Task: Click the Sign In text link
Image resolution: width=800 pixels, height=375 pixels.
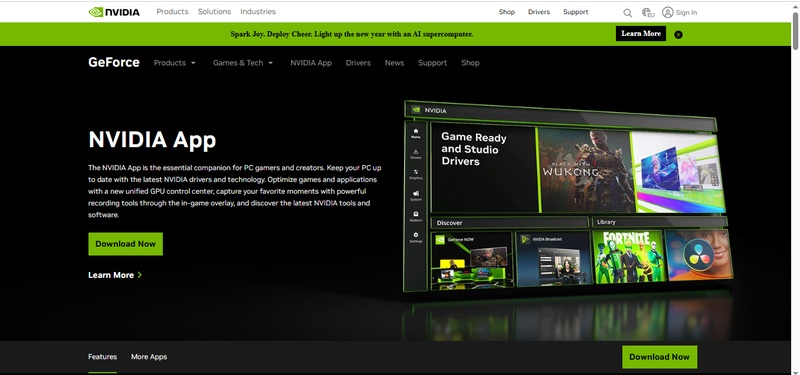Action: coord(686,13)
